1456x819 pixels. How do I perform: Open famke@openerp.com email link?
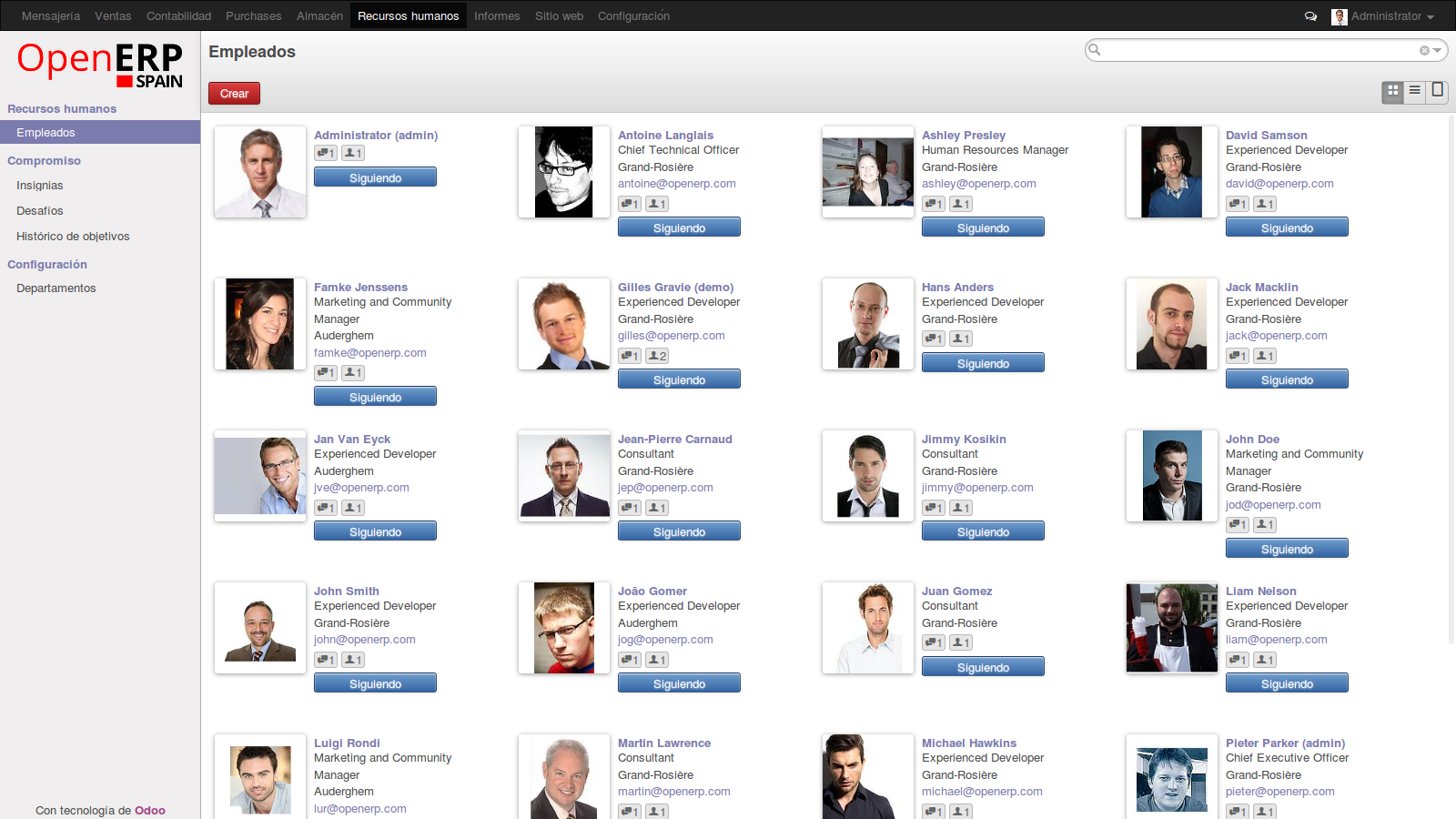click(x=370, y=353)
